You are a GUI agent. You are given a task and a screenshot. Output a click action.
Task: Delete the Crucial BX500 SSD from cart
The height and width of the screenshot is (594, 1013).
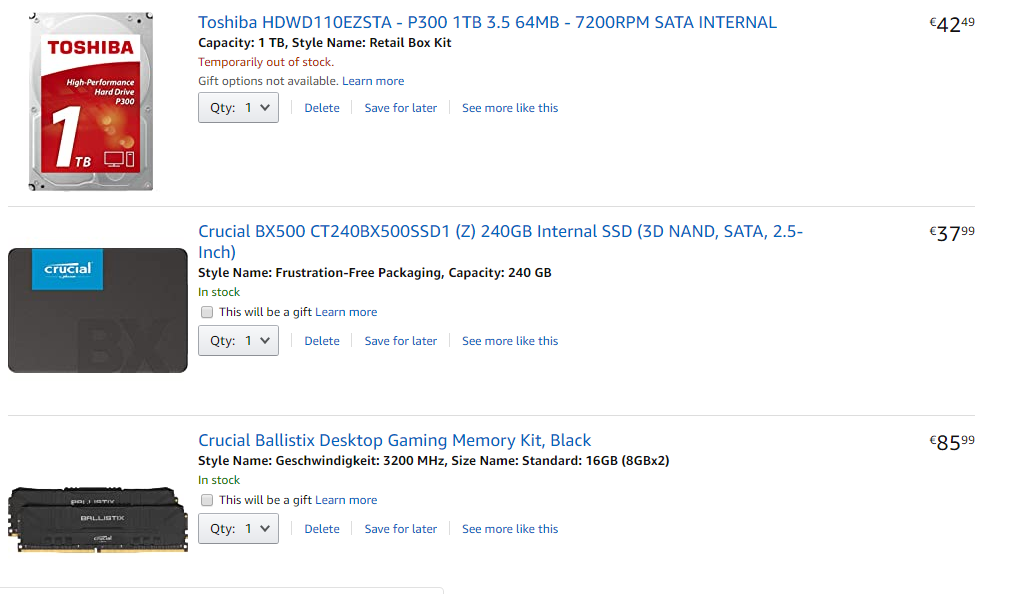322,341
